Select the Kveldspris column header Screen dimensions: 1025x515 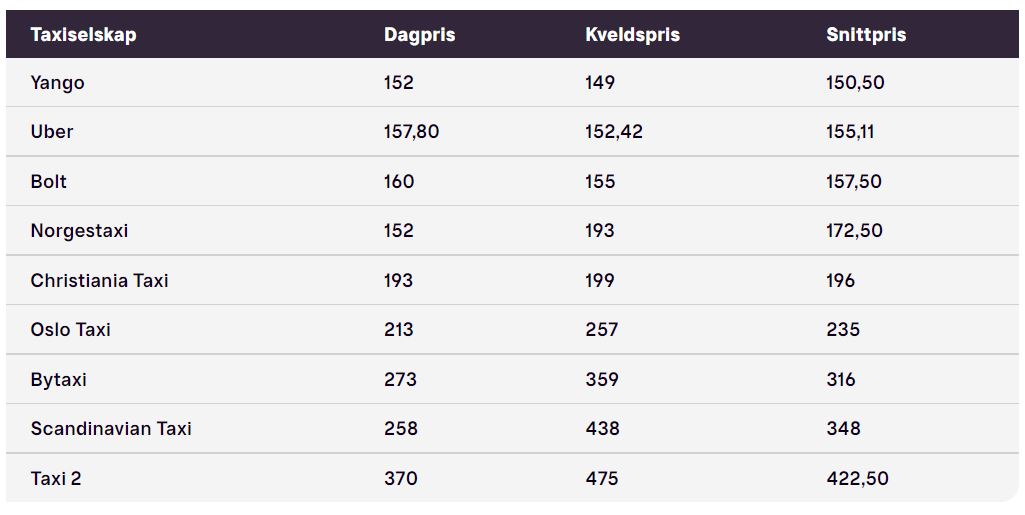632,35
